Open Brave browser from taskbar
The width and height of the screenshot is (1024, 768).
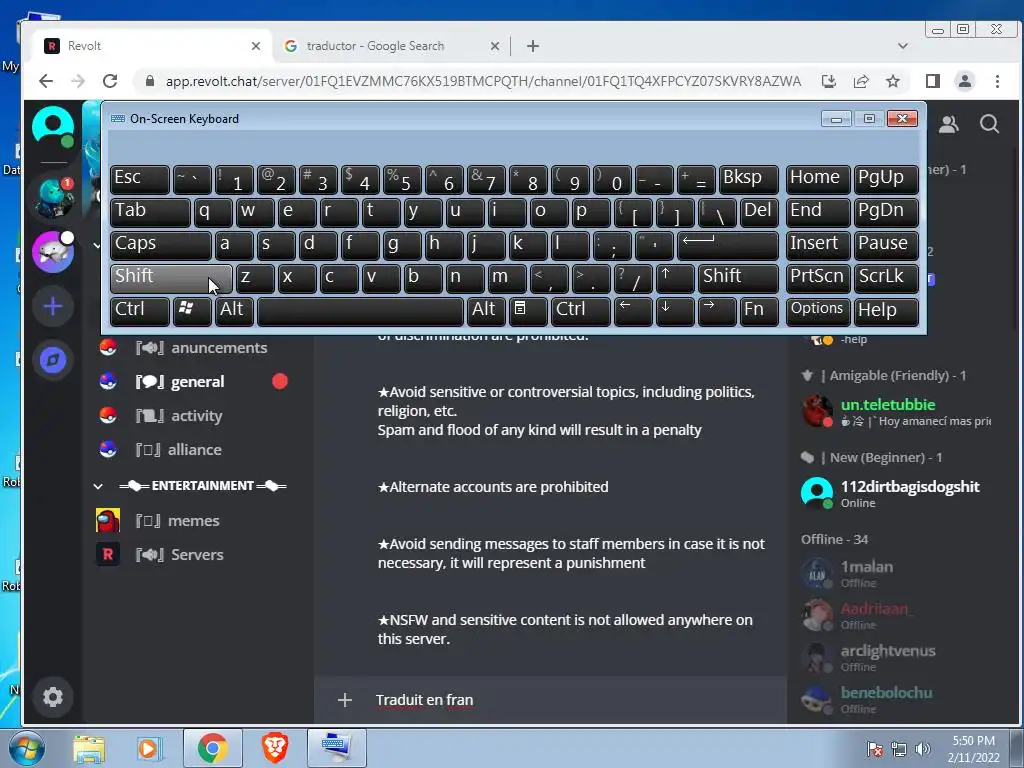click(x=275, y=748)
